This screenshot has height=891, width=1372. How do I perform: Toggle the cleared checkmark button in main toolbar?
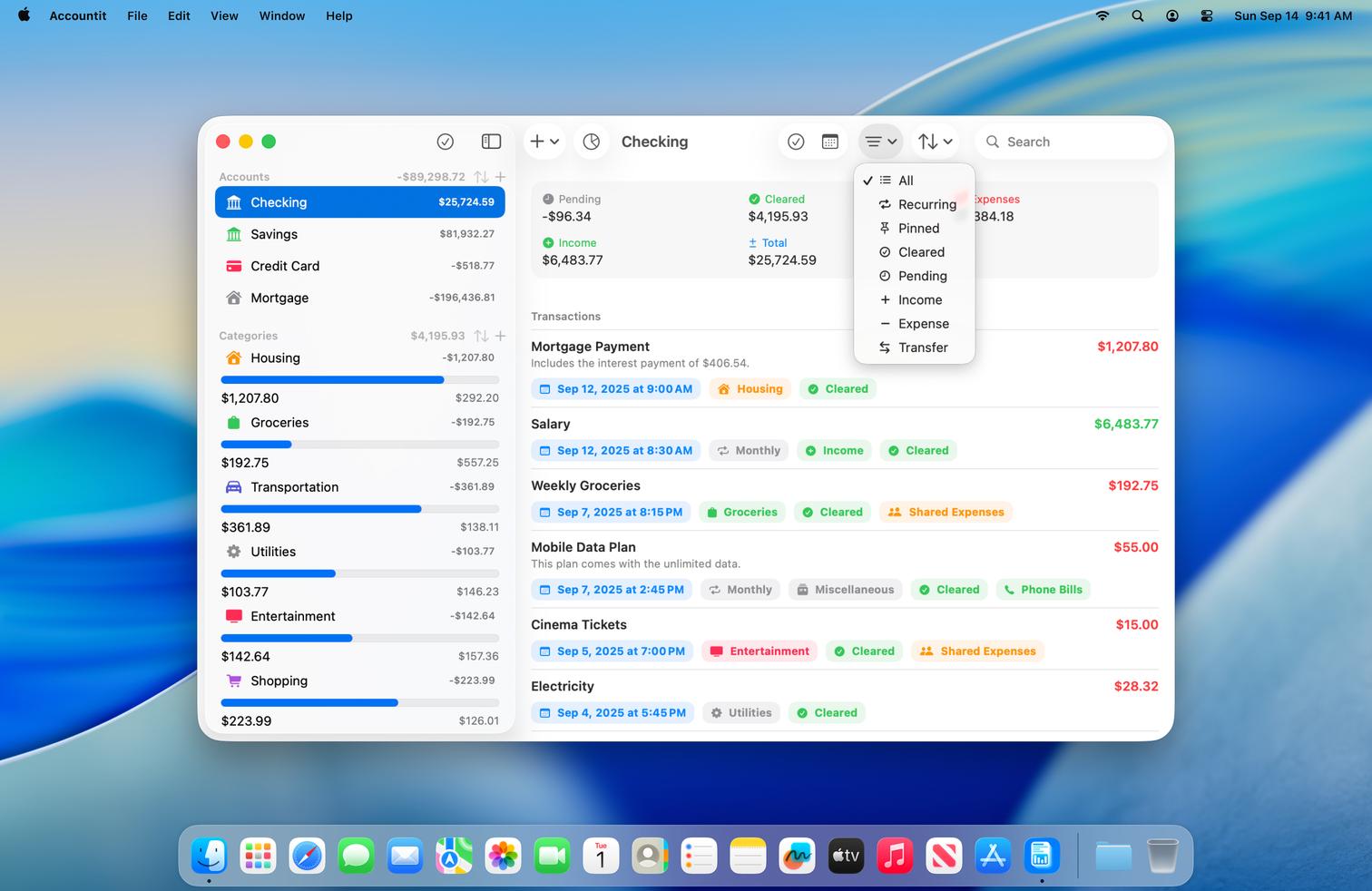point(796,142)
